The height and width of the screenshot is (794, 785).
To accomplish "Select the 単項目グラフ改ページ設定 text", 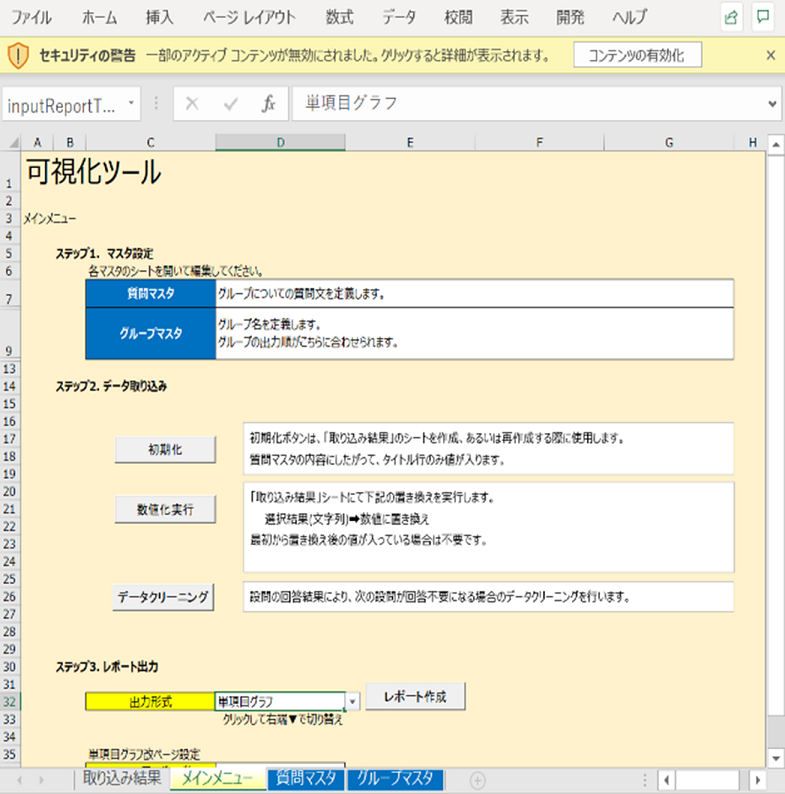I will point(144,754).
